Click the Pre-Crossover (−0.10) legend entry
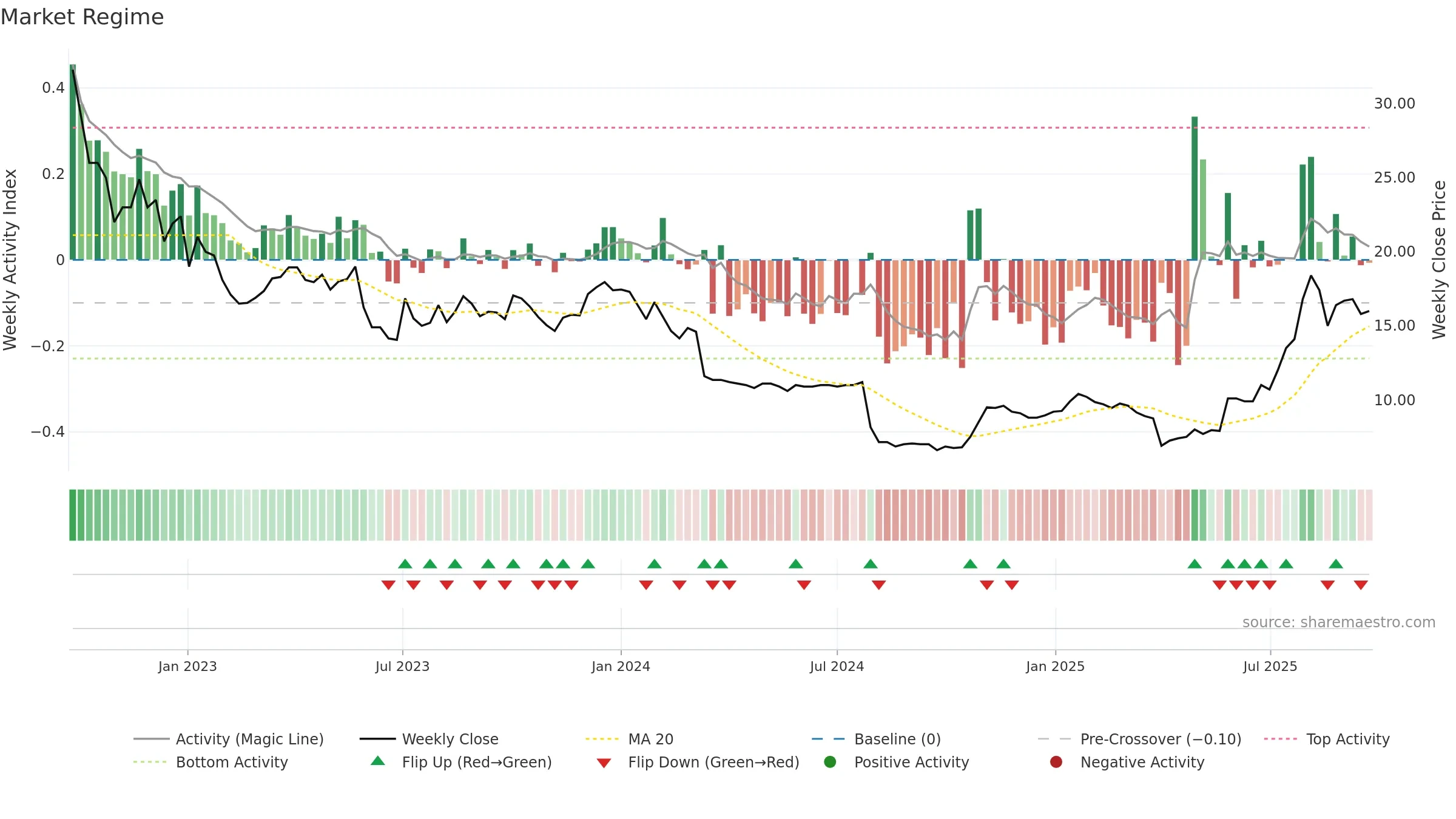 tap(1139, 739)
